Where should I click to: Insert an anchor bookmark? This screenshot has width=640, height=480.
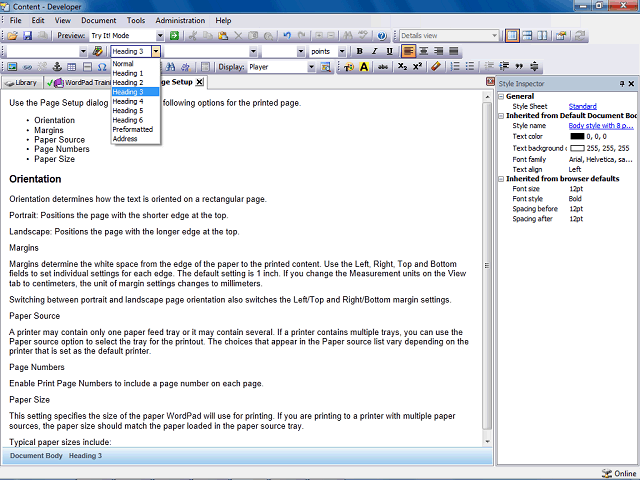click(x=57, y=67)
